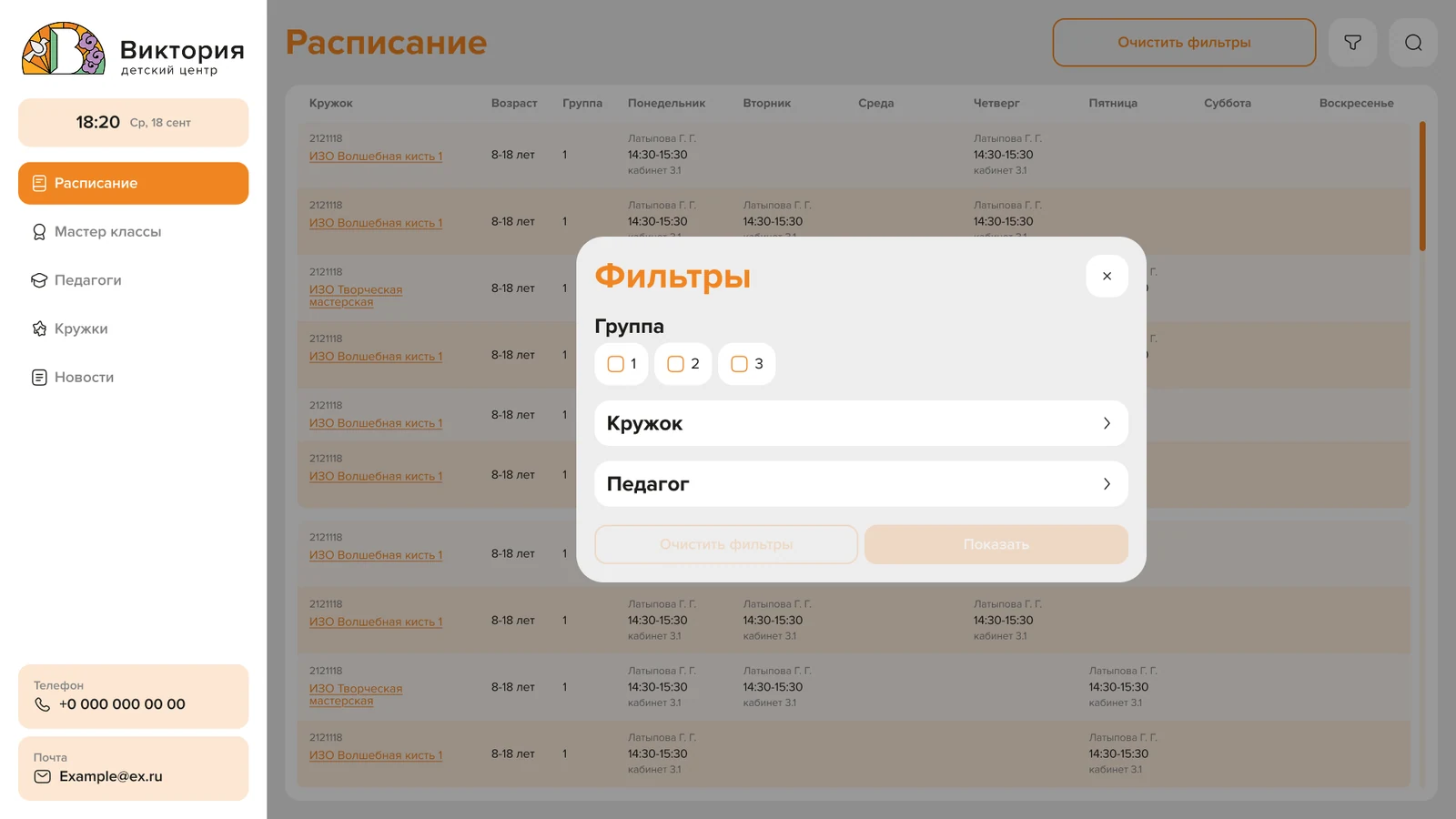
Task: Open the Кружки section
Action: click(133, 329)
